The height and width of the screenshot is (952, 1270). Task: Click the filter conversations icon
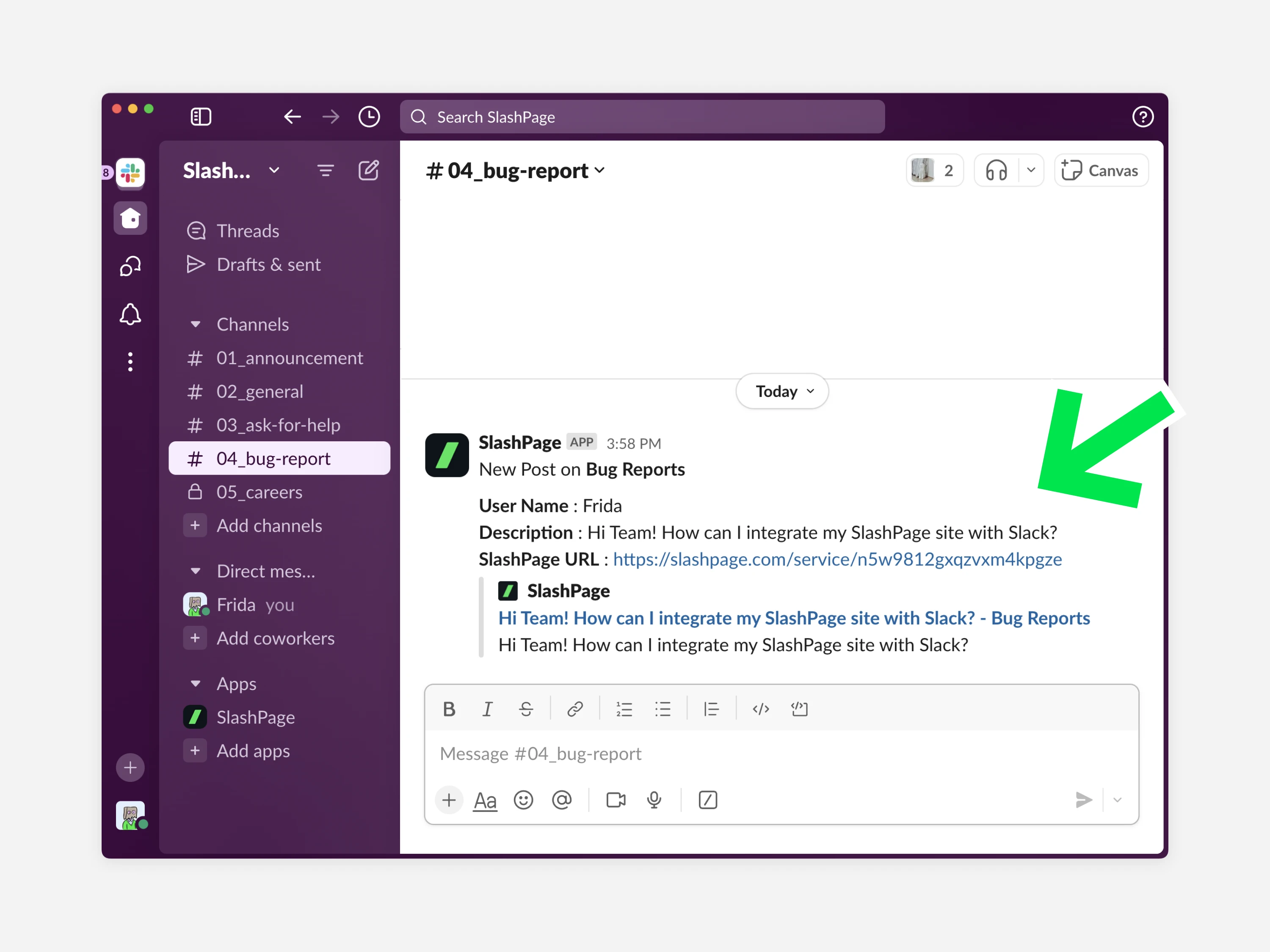tap(326, 171)
